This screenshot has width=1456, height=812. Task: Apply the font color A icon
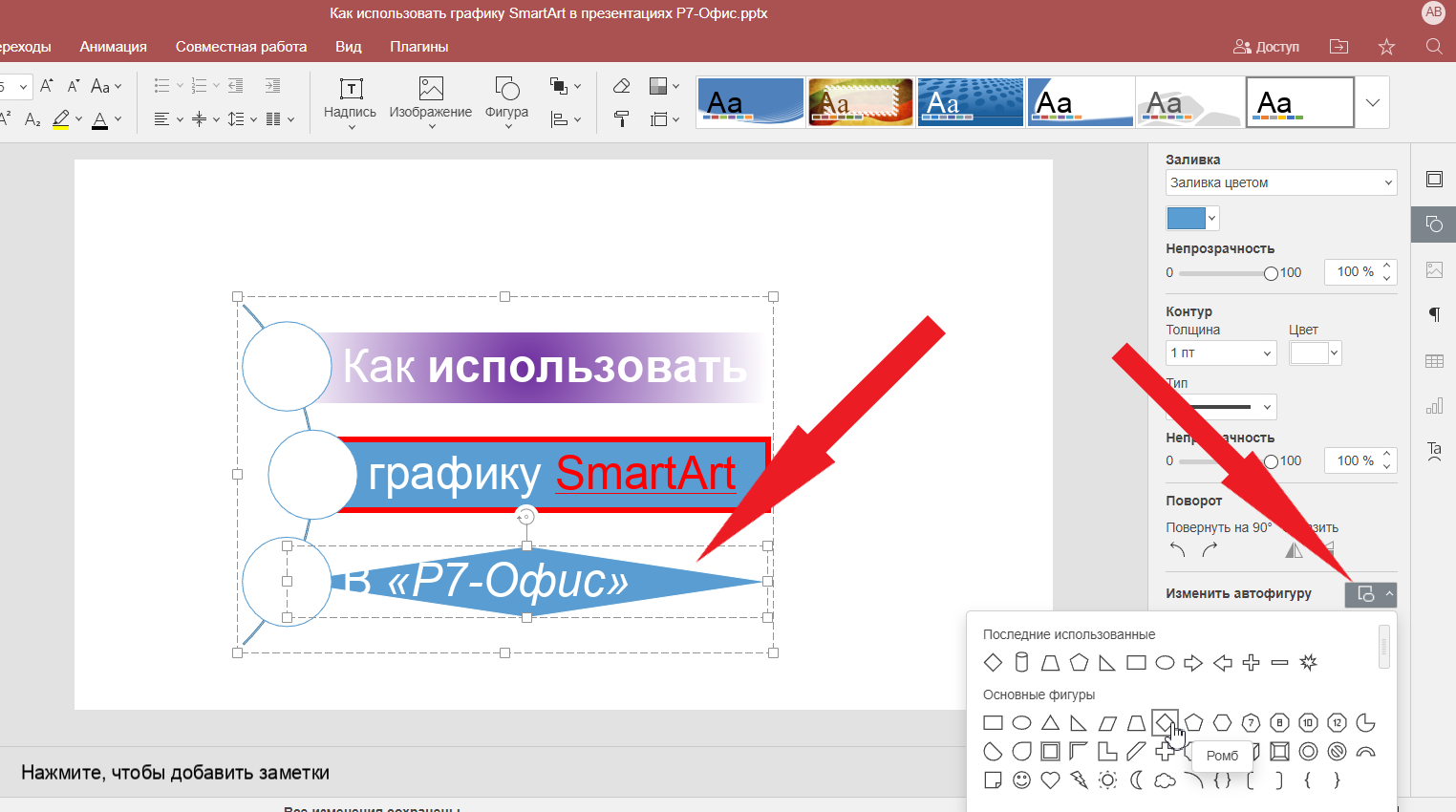tap(100, 119)
